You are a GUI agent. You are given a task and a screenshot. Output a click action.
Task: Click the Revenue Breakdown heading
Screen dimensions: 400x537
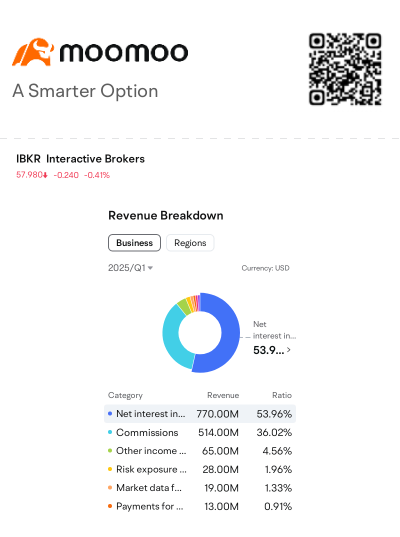click(x=166, y=216)
